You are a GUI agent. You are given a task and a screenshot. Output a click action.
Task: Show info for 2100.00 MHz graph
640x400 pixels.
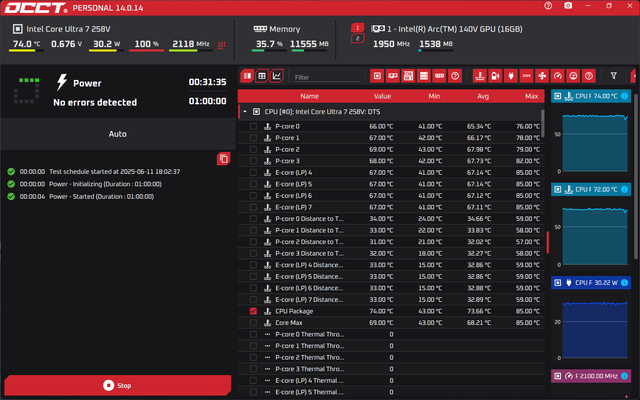(624, 376)
